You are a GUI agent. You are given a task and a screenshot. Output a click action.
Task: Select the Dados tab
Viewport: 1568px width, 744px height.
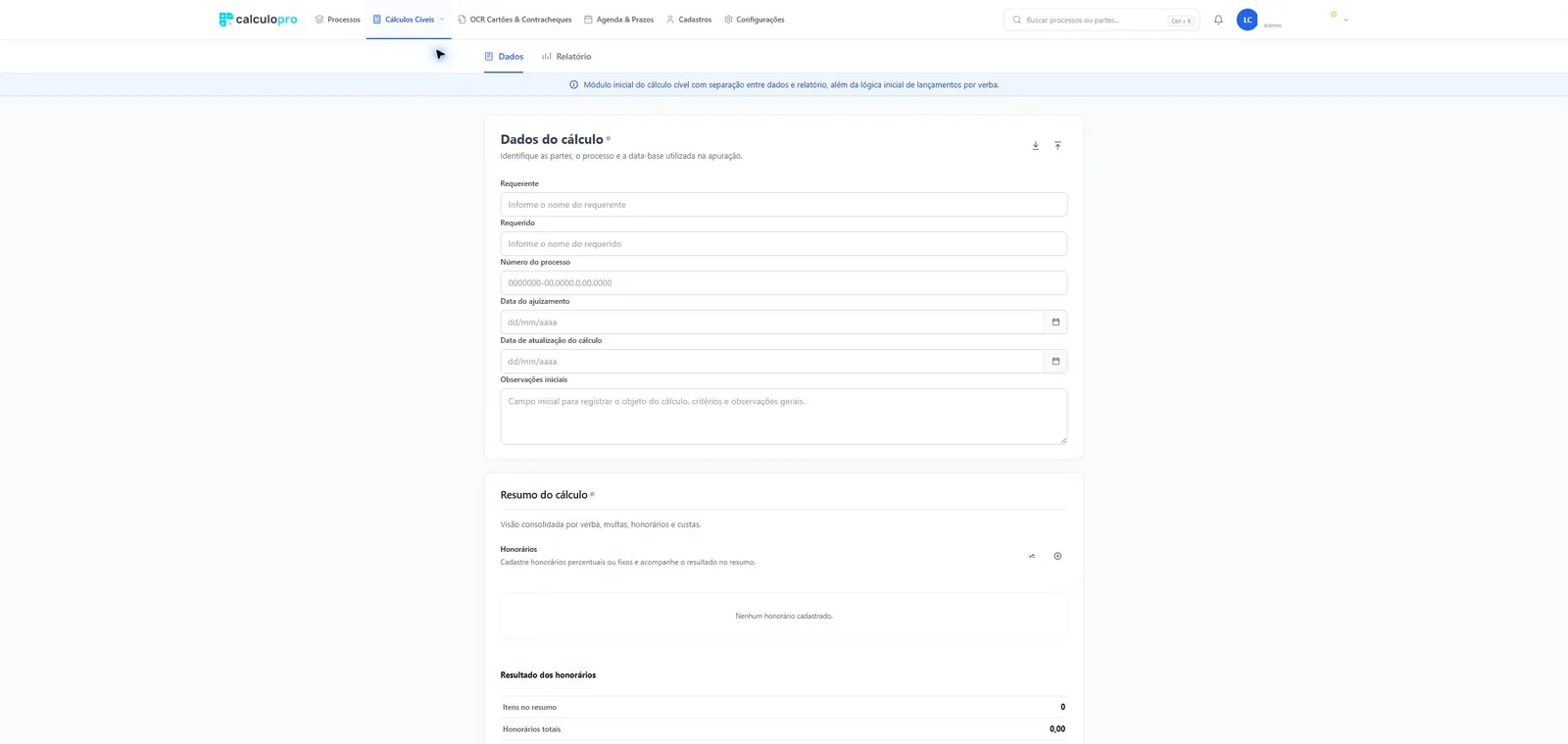point(504,57)
